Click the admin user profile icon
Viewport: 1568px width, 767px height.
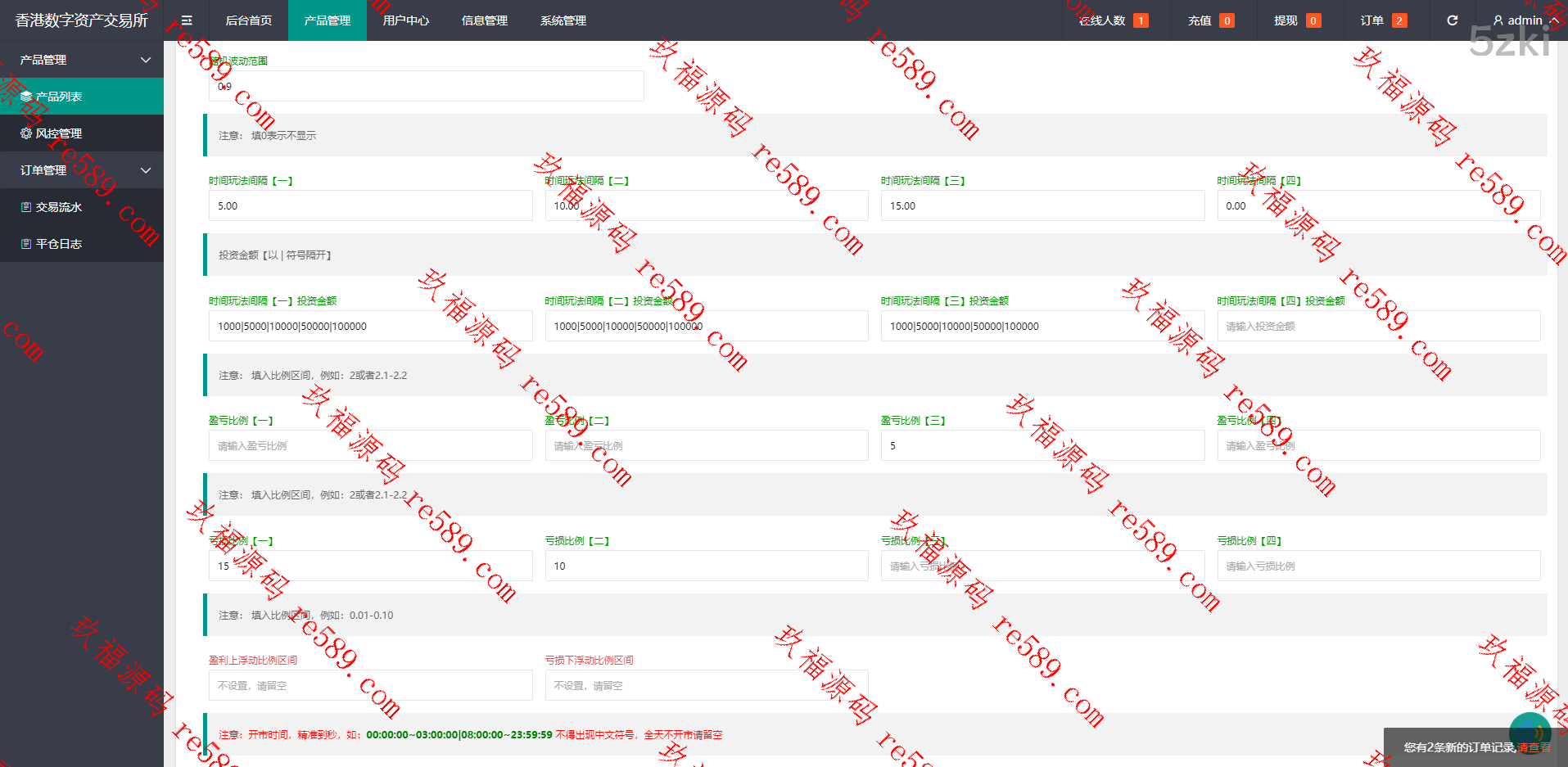pyautogui.click(x=1498, y=20)
